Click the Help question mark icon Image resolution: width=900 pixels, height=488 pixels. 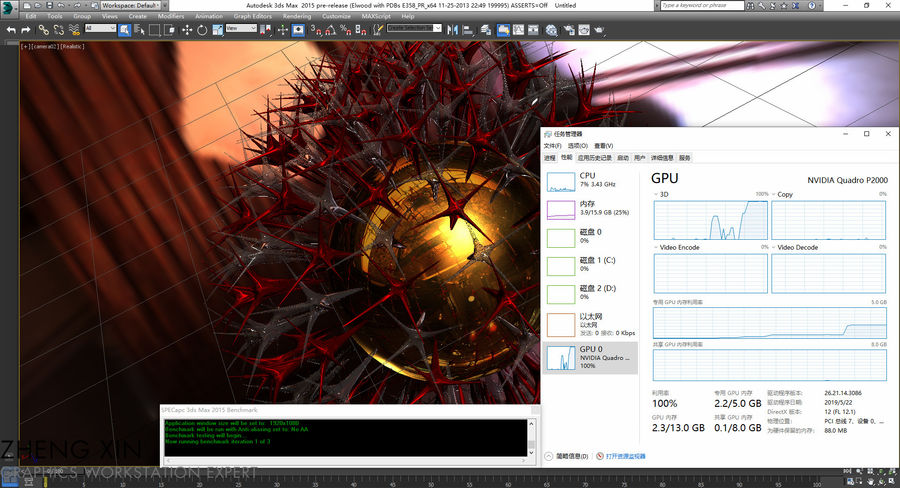tap(812, 5)
